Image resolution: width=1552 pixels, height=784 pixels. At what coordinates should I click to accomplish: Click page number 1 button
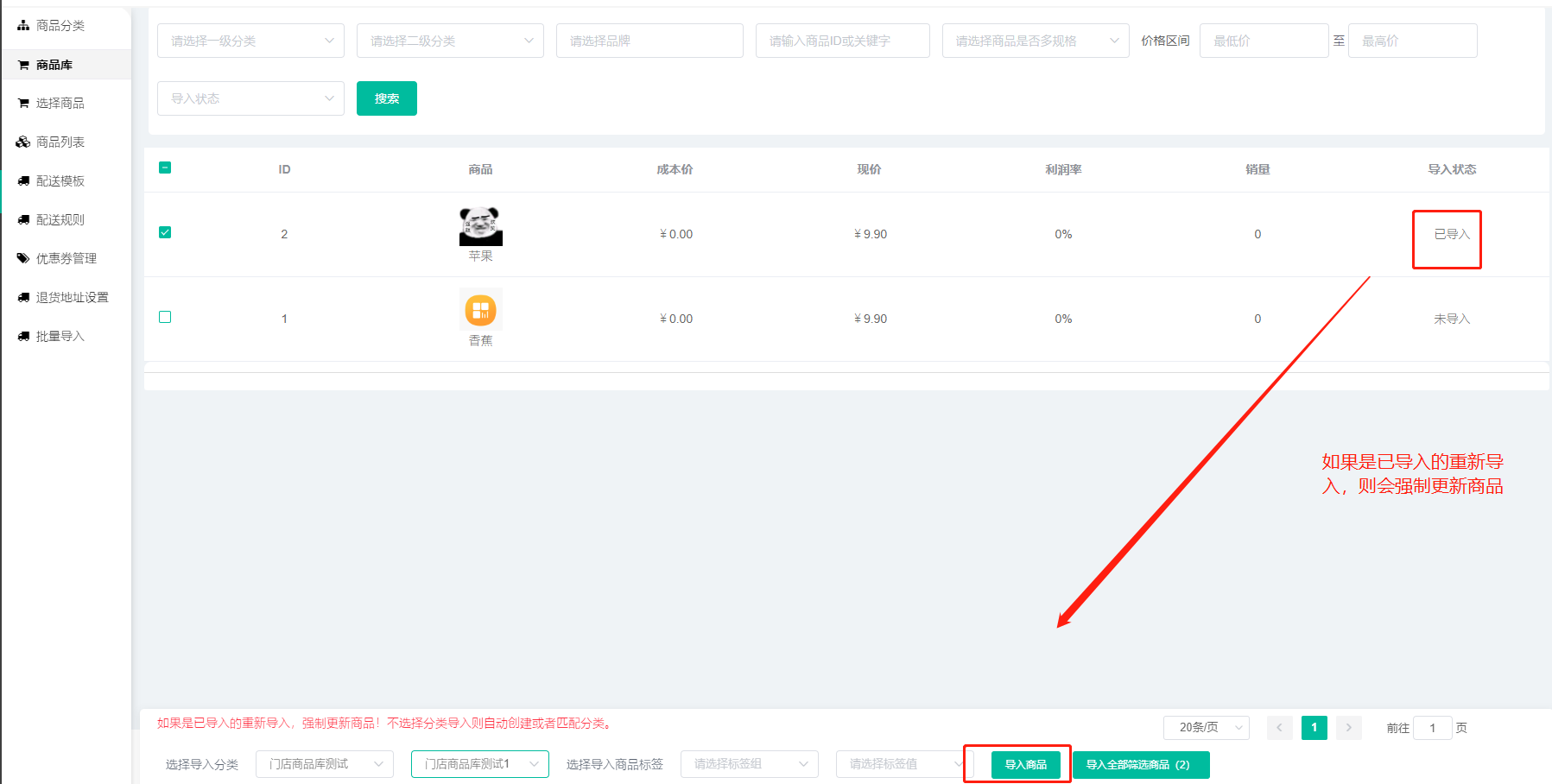[1314, 728]
